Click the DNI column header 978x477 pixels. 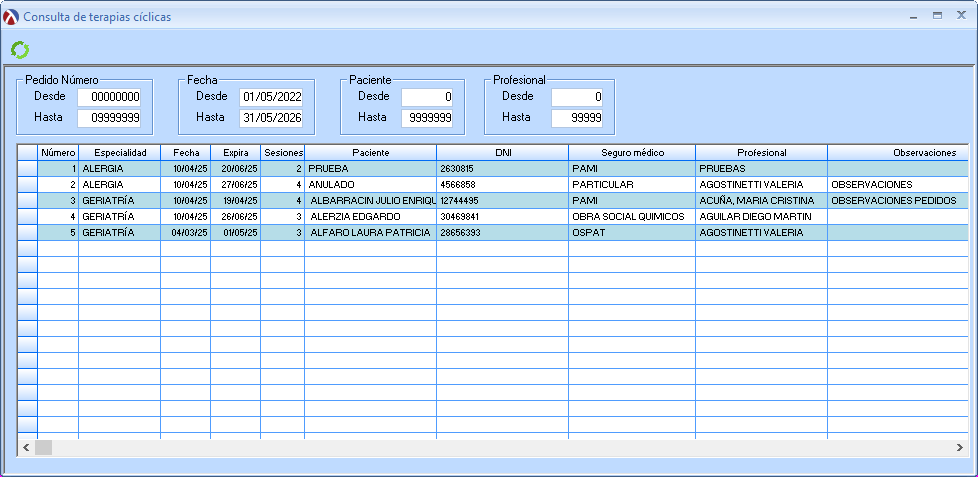click(x=503, y=153)
